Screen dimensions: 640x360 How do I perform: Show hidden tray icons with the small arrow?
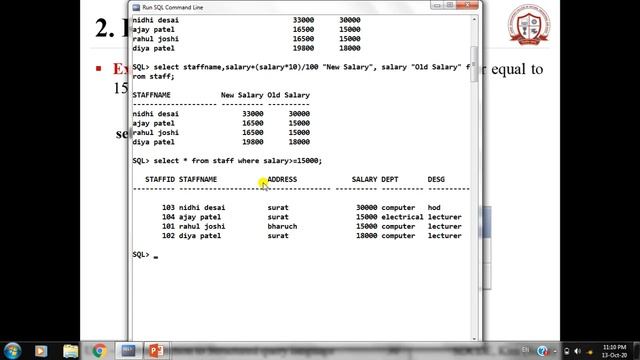[x=555, y=351]
